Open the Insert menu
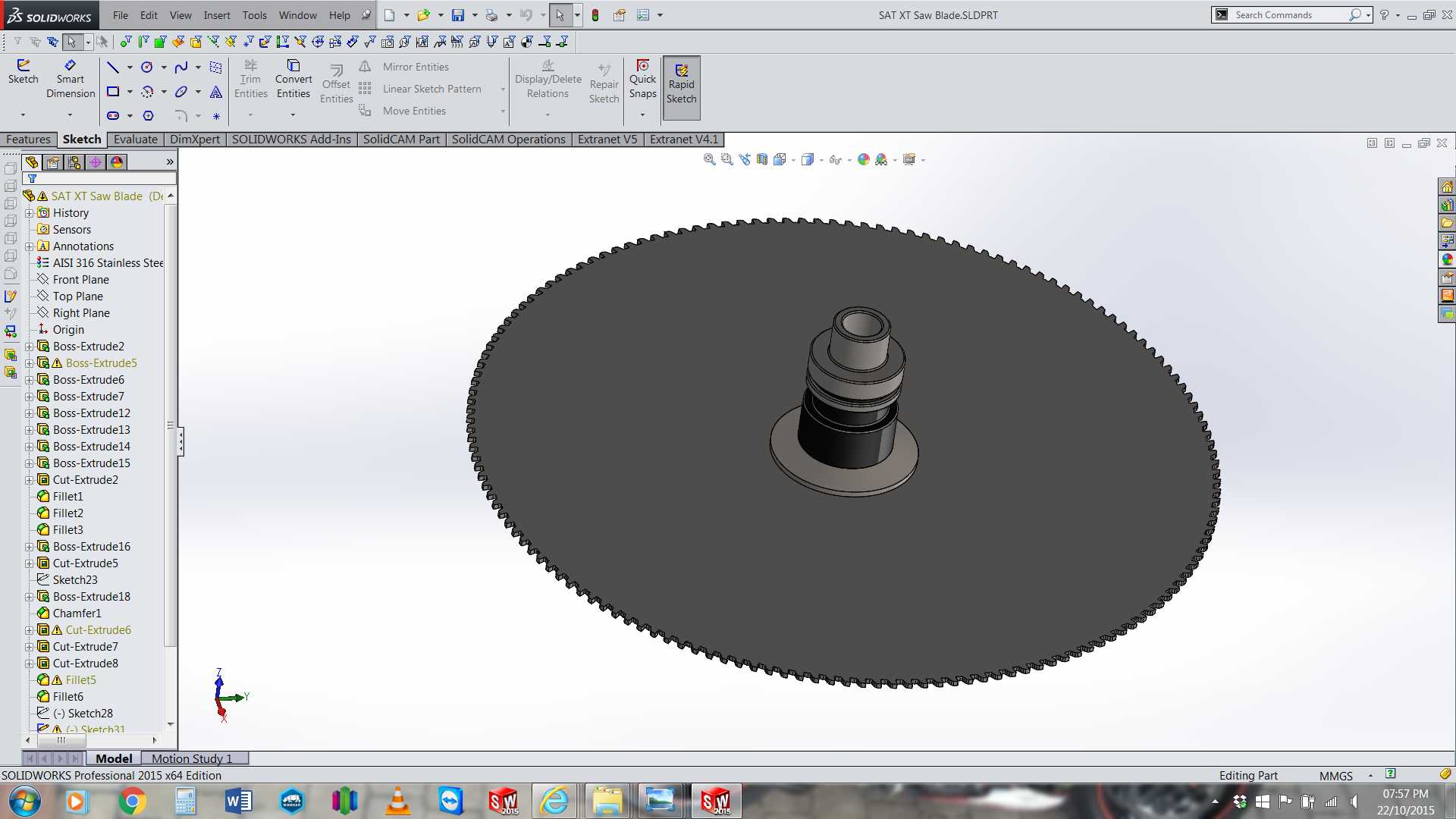 point(217,15)
